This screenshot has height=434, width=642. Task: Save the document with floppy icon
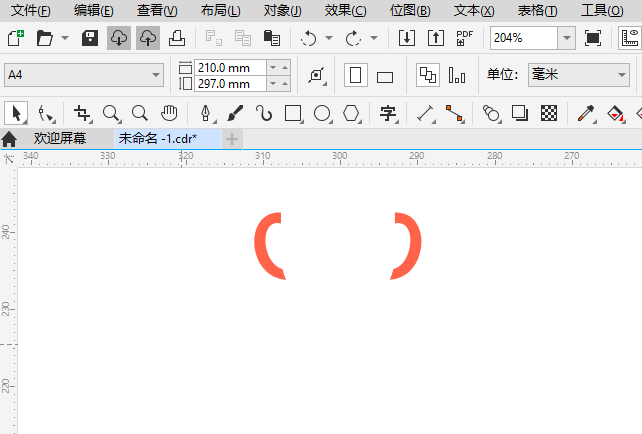pyautogui.click(x=90, y=38)
